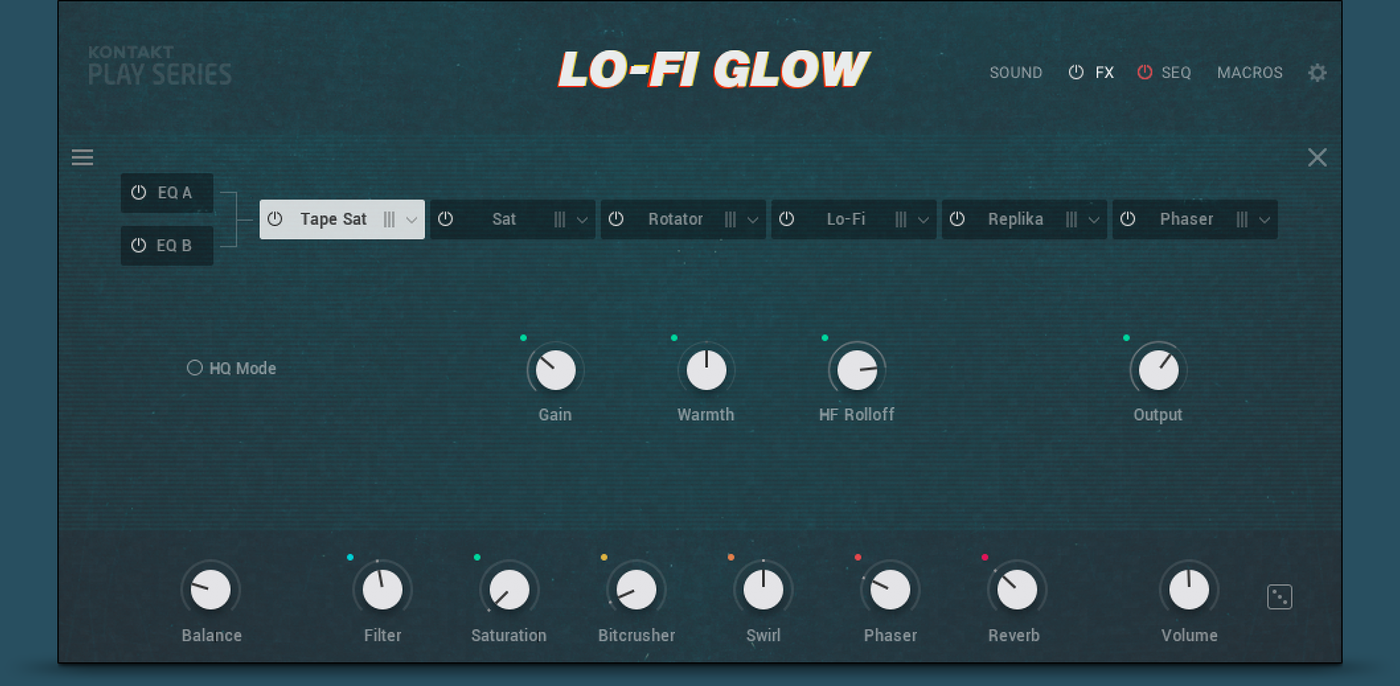This screenshot has height=686, width=1400.
Task: Click the HF Rolloff knob
Action: pyautogui.click(x=857, y=370)
